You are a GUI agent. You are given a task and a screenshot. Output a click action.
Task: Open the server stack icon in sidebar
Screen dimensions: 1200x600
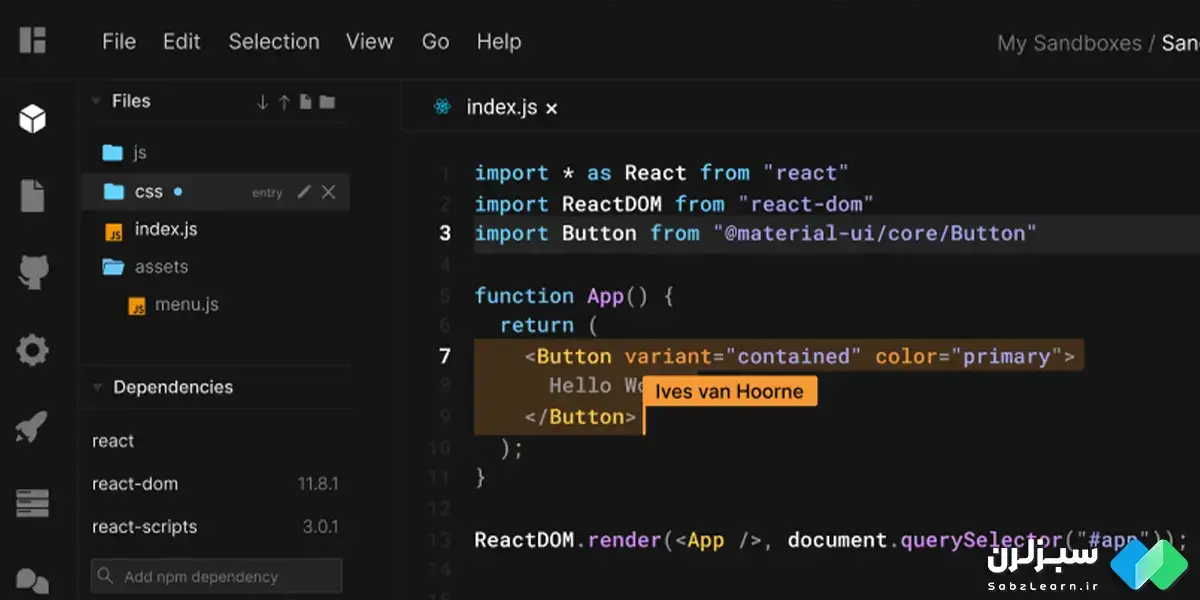coord(33,503)
